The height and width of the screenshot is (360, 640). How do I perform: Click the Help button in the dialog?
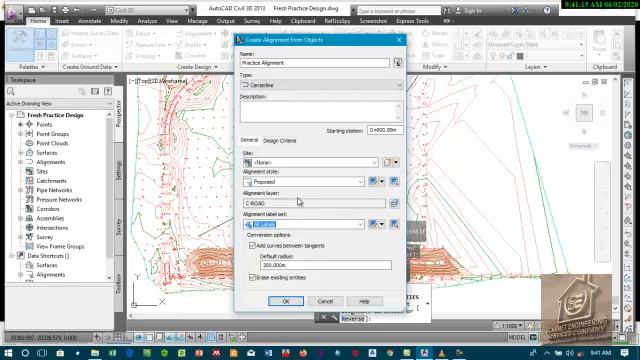pyautogui.click(x=364, y=301)
